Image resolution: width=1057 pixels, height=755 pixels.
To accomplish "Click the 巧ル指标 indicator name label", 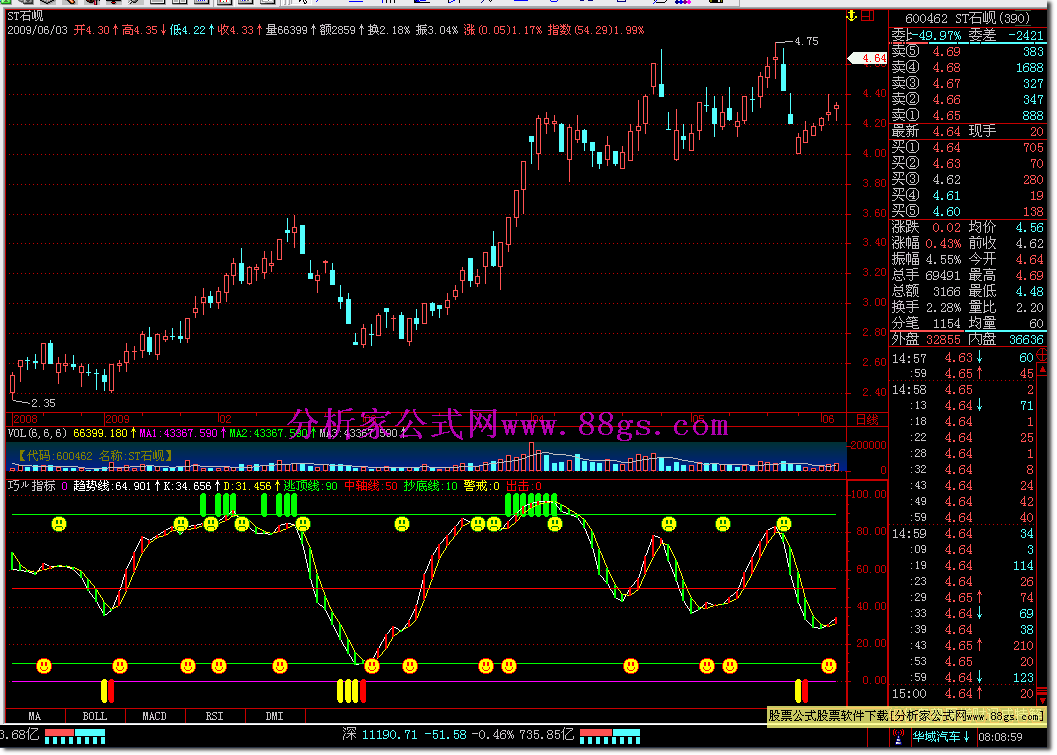I will pyautogui.click(x=31, y=485).
